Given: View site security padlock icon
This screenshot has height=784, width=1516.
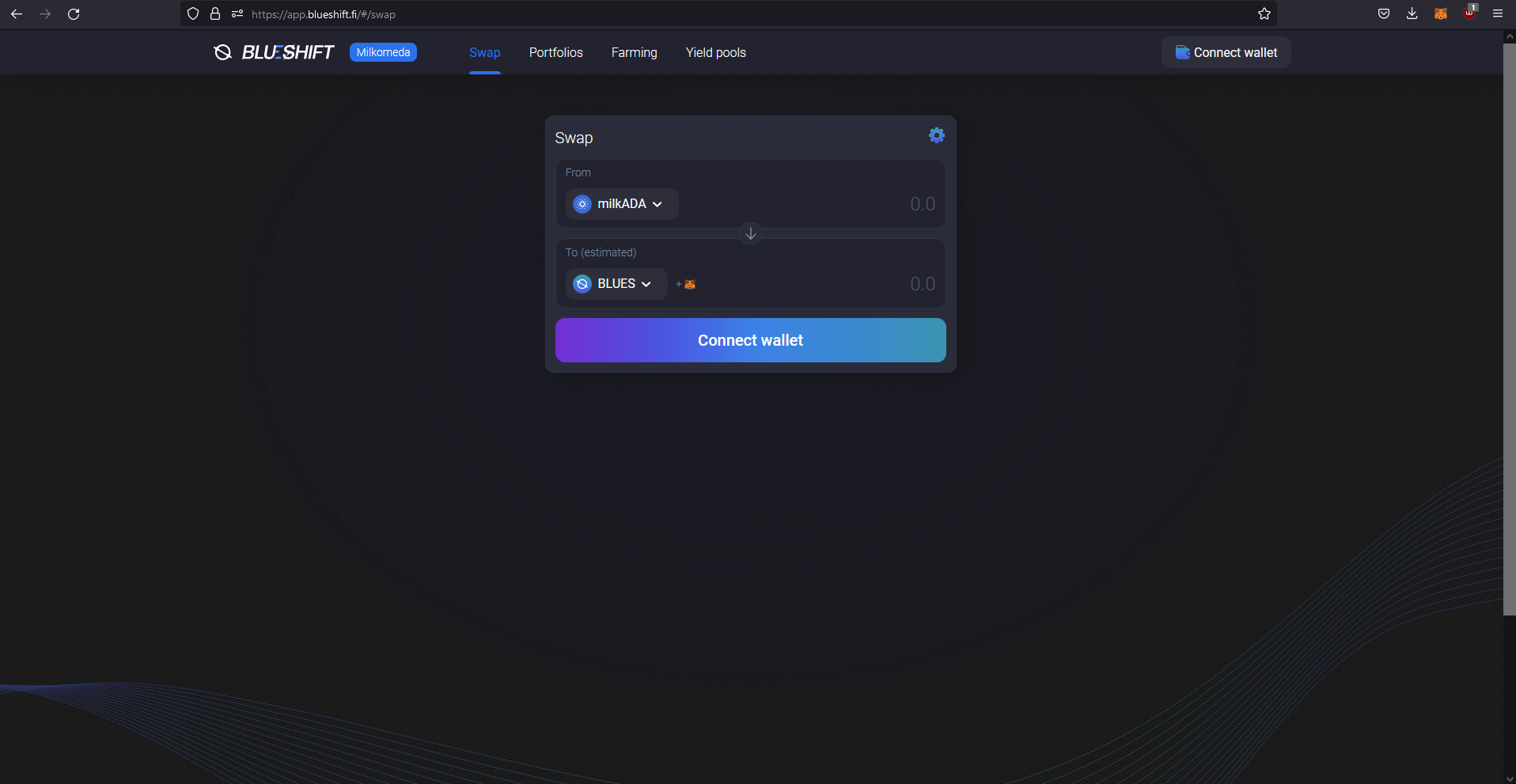Looking at the screenshot, I should 215,14.
